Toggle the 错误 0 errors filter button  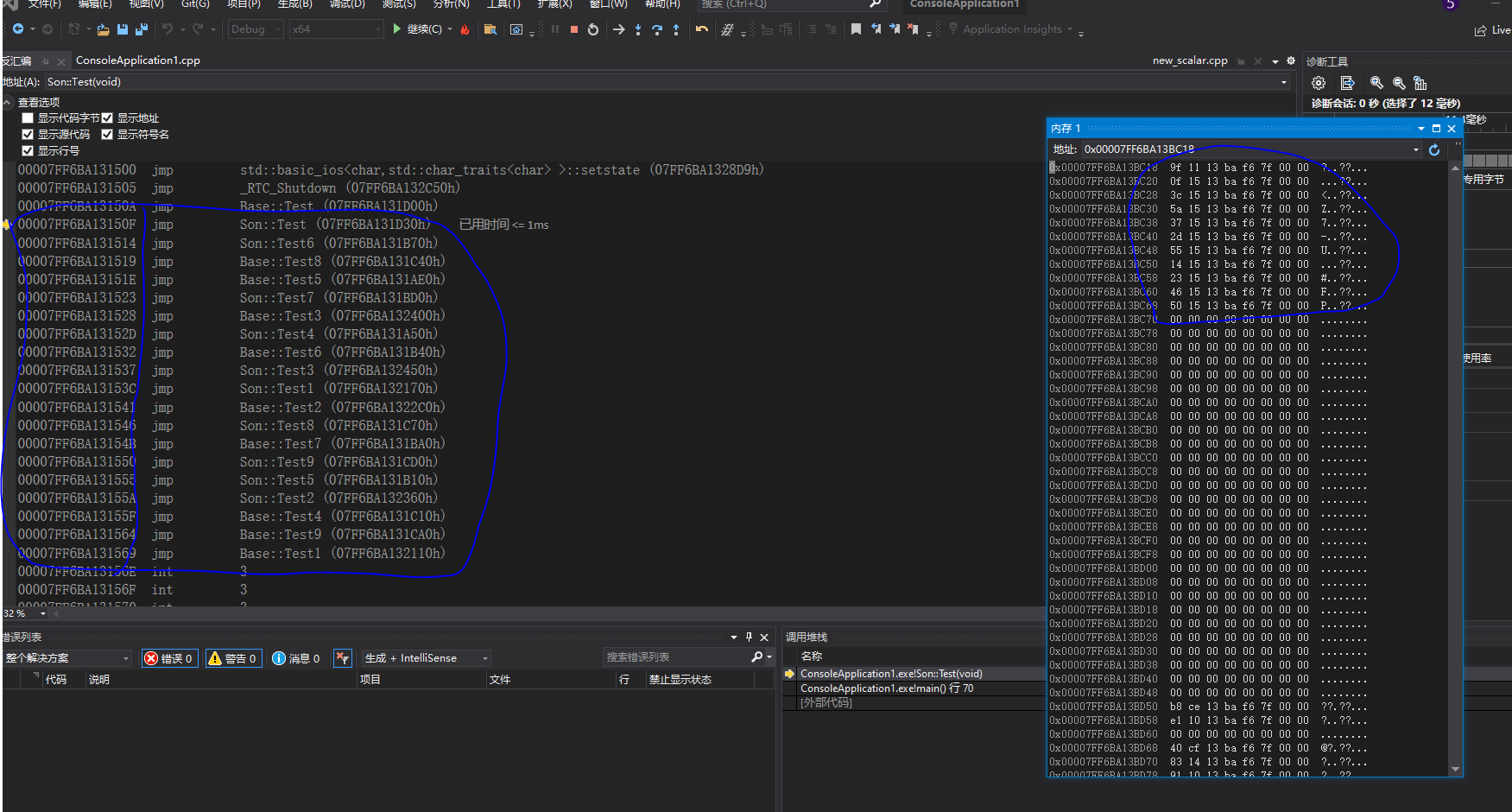pyautogui.click(x=169, y=658)
